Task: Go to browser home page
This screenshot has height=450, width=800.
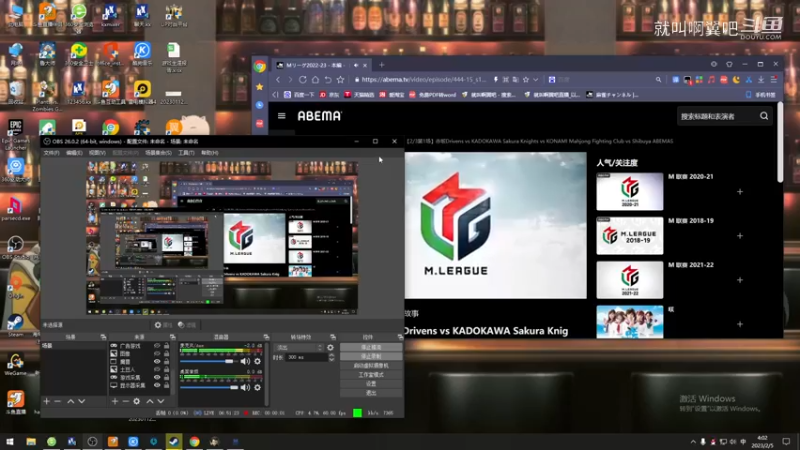Action: [315, 80]
